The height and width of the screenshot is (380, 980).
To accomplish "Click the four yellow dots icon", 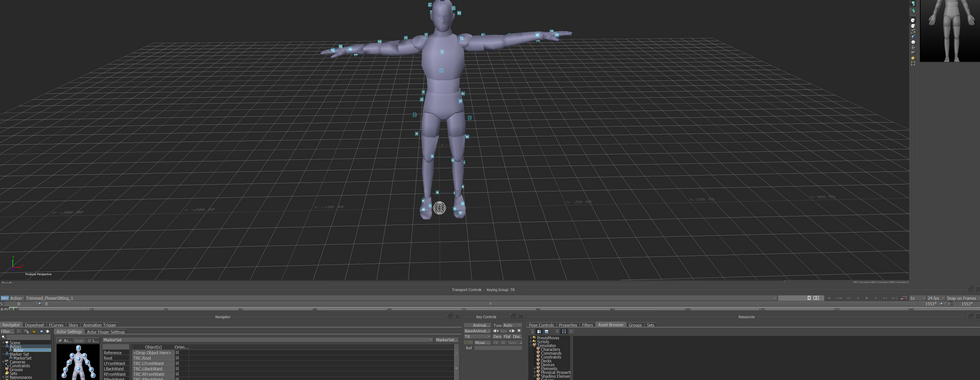I will [913, 64].
